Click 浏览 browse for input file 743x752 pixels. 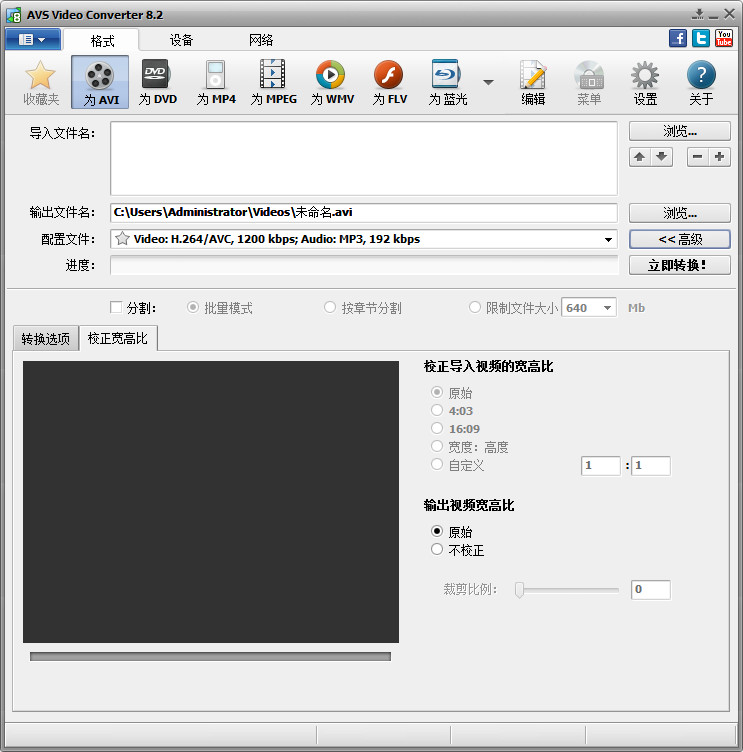tap(680, 131)
